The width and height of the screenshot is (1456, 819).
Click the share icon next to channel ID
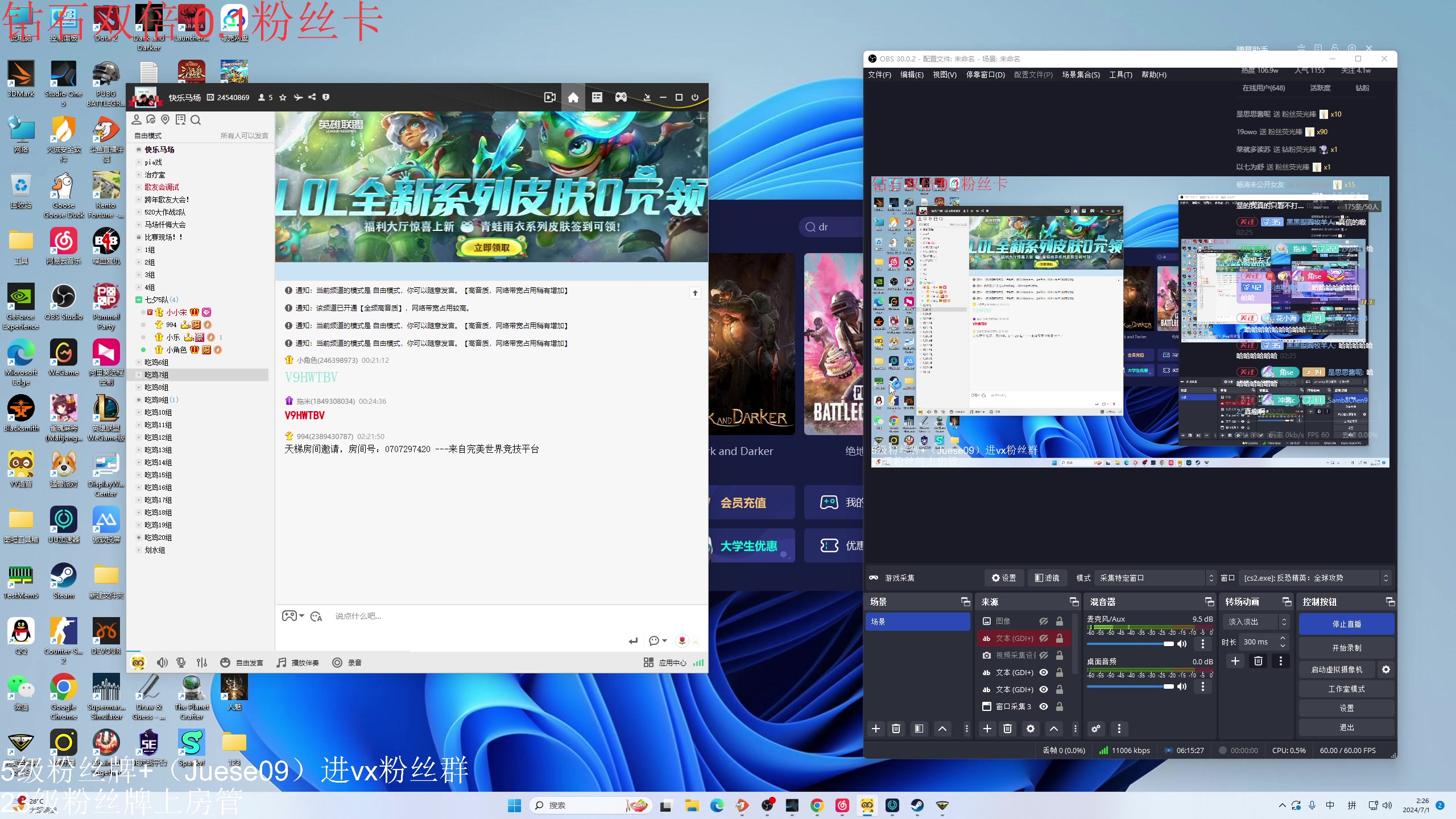(x=312, y=97)
